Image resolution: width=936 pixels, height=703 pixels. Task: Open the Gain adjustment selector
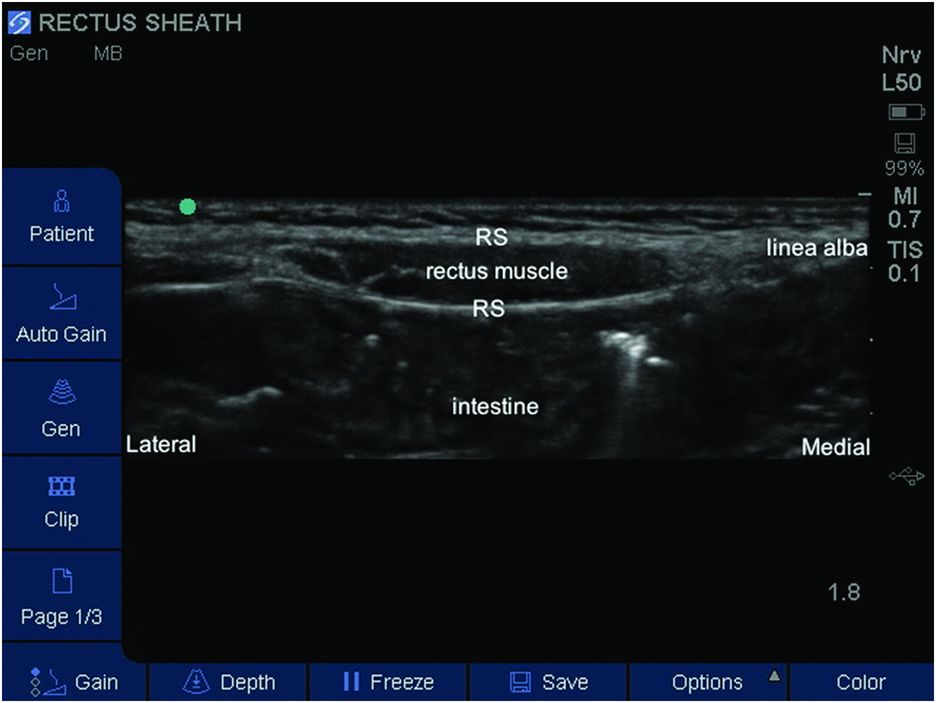pyautogui.click(x=75, y=682)
